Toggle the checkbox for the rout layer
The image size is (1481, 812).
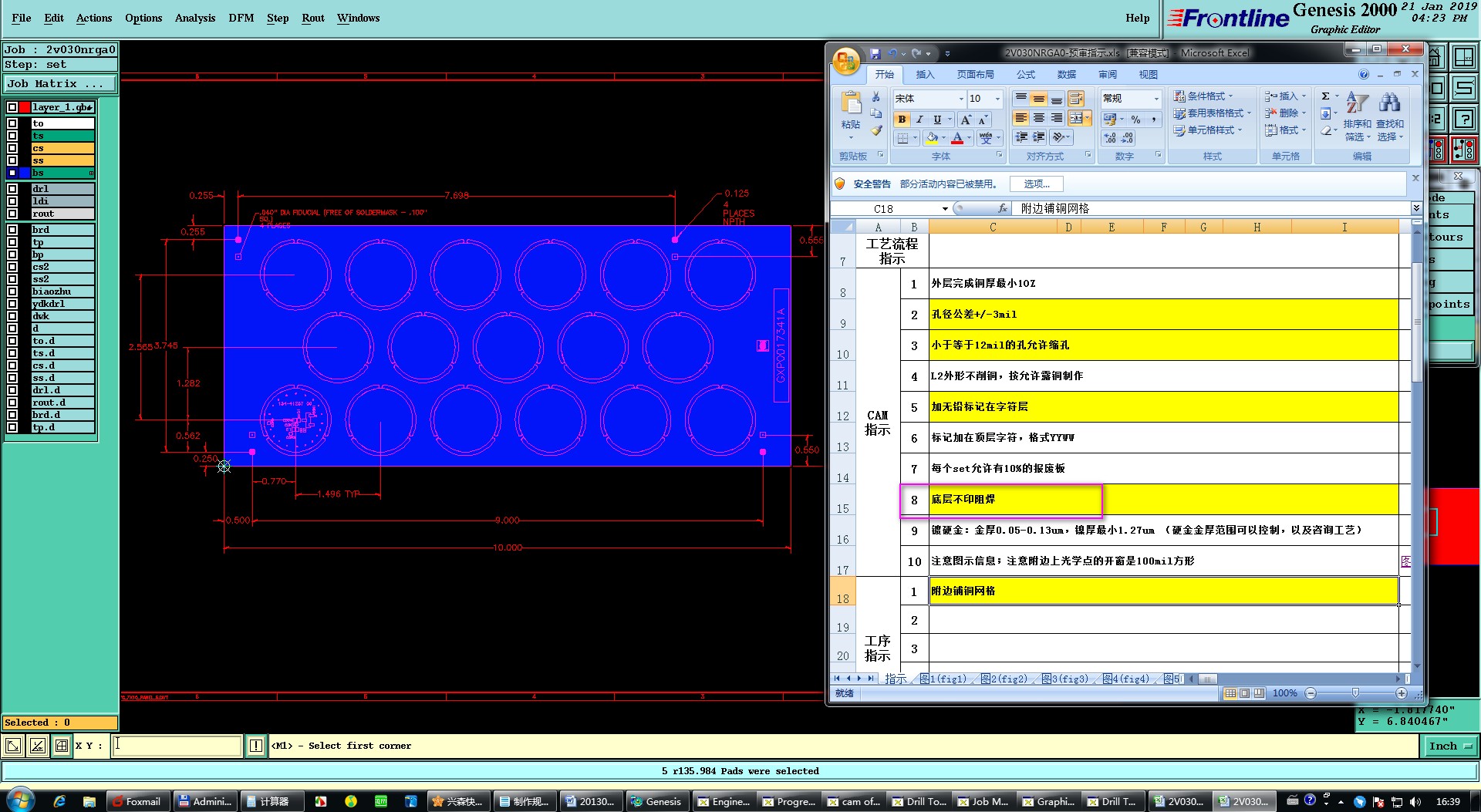pyautogui.click(x=12, y=214)
